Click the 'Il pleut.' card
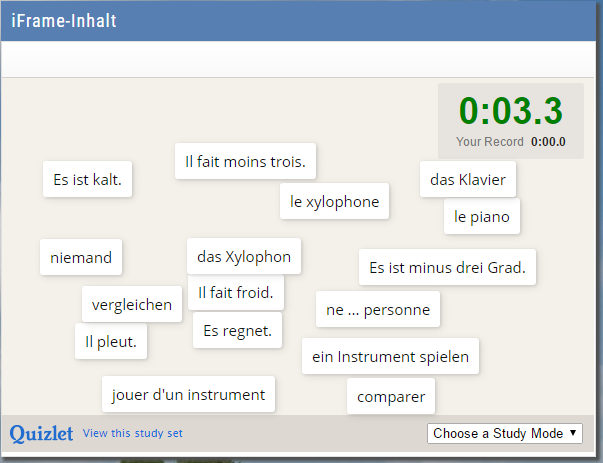 pos(111,341)
